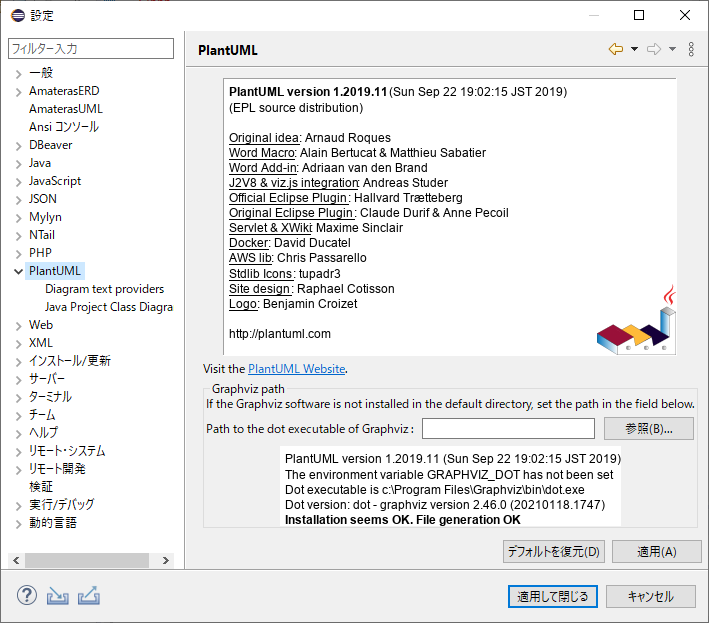Screen dimensions: 709x623
Task: Select Diagram text providers page
Action: coord(104,289)
